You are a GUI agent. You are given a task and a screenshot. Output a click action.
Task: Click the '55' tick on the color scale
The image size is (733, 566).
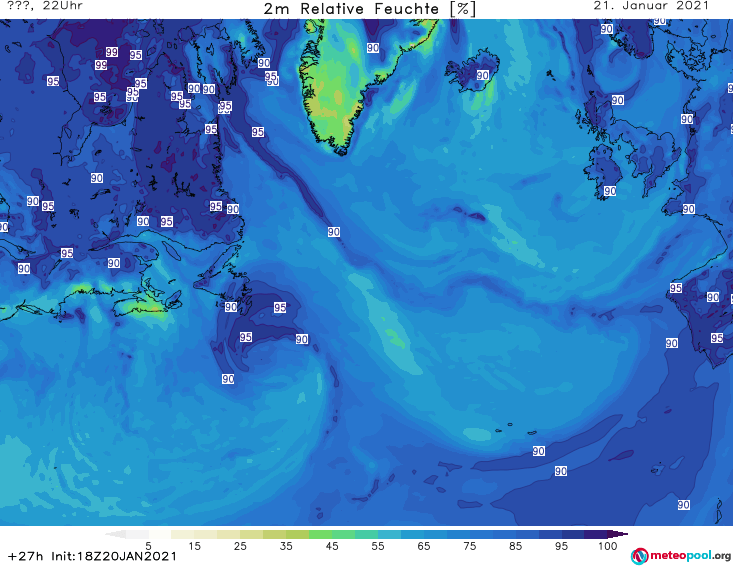(x=378, y=546)
